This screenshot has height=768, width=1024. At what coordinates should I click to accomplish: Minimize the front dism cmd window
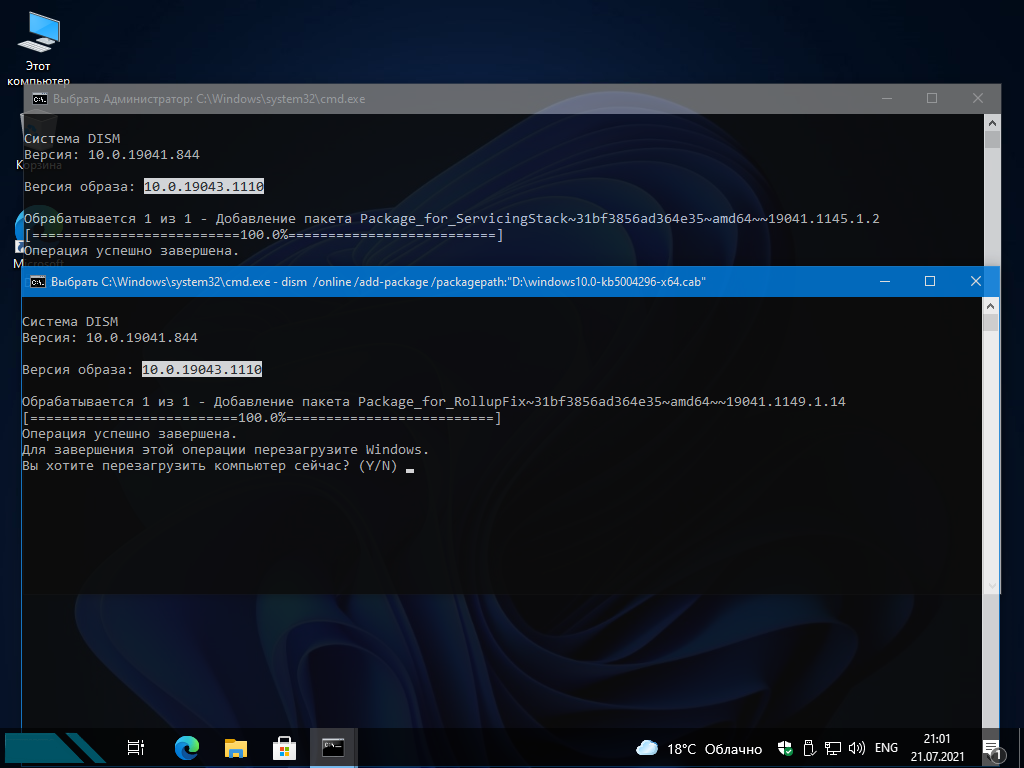pyautogui.click(x=884, y=282)
